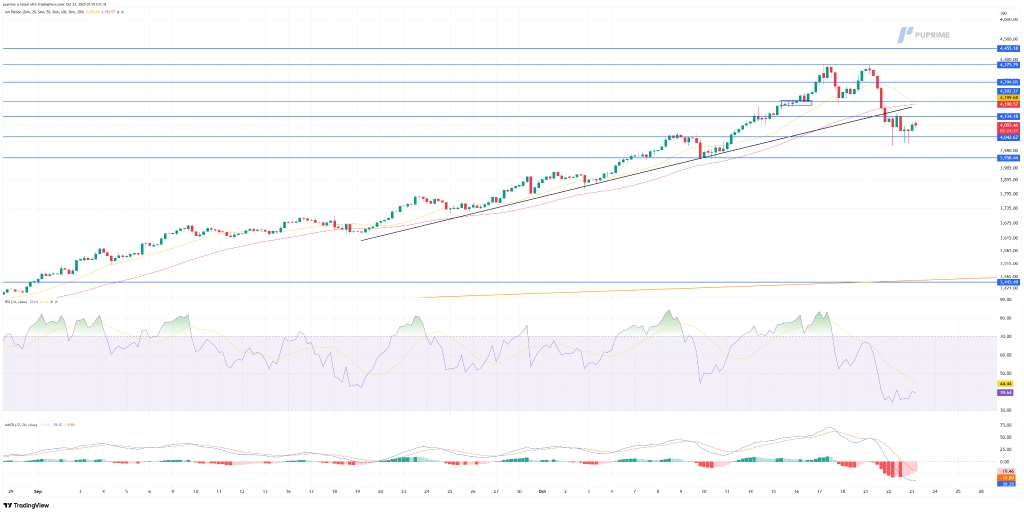This screenshot has width=1024, height=514.
Task: Select the 3,950.44 support price label
Action: pyautogui.click(x=1007, y=157)
